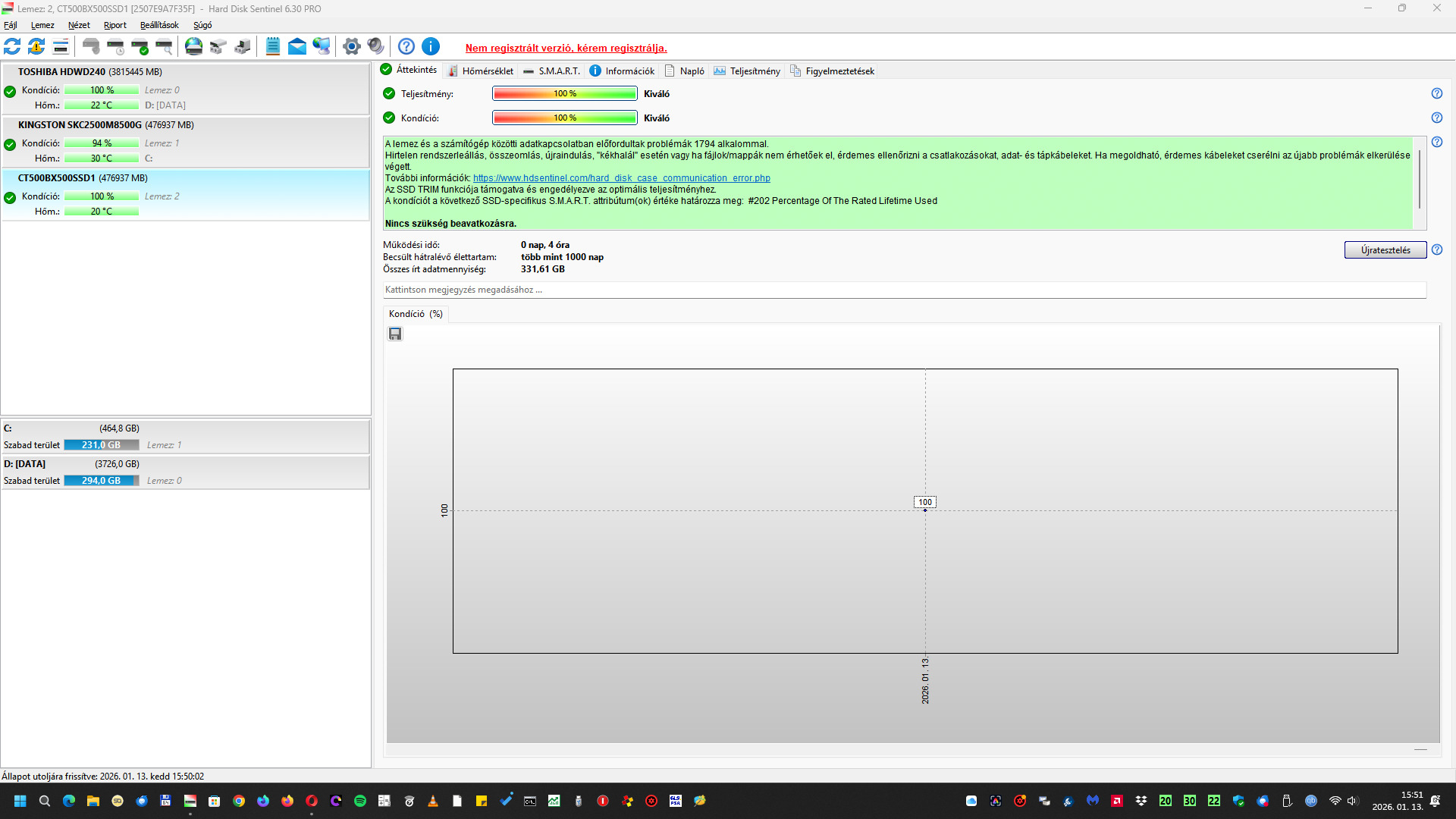
Task: Click the comment field Kattintson megjegyzés megadásához
Action: click(x=902, y=290)
